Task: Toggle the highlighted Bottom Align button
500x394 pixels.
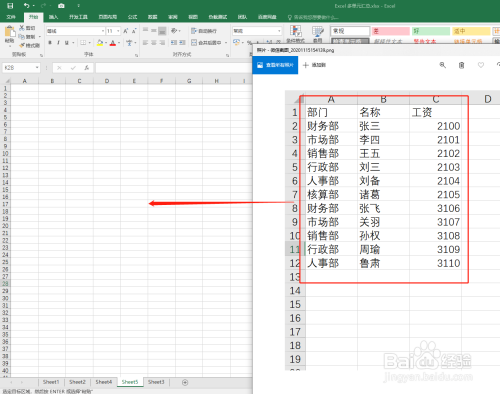Action: coord(162,31)
